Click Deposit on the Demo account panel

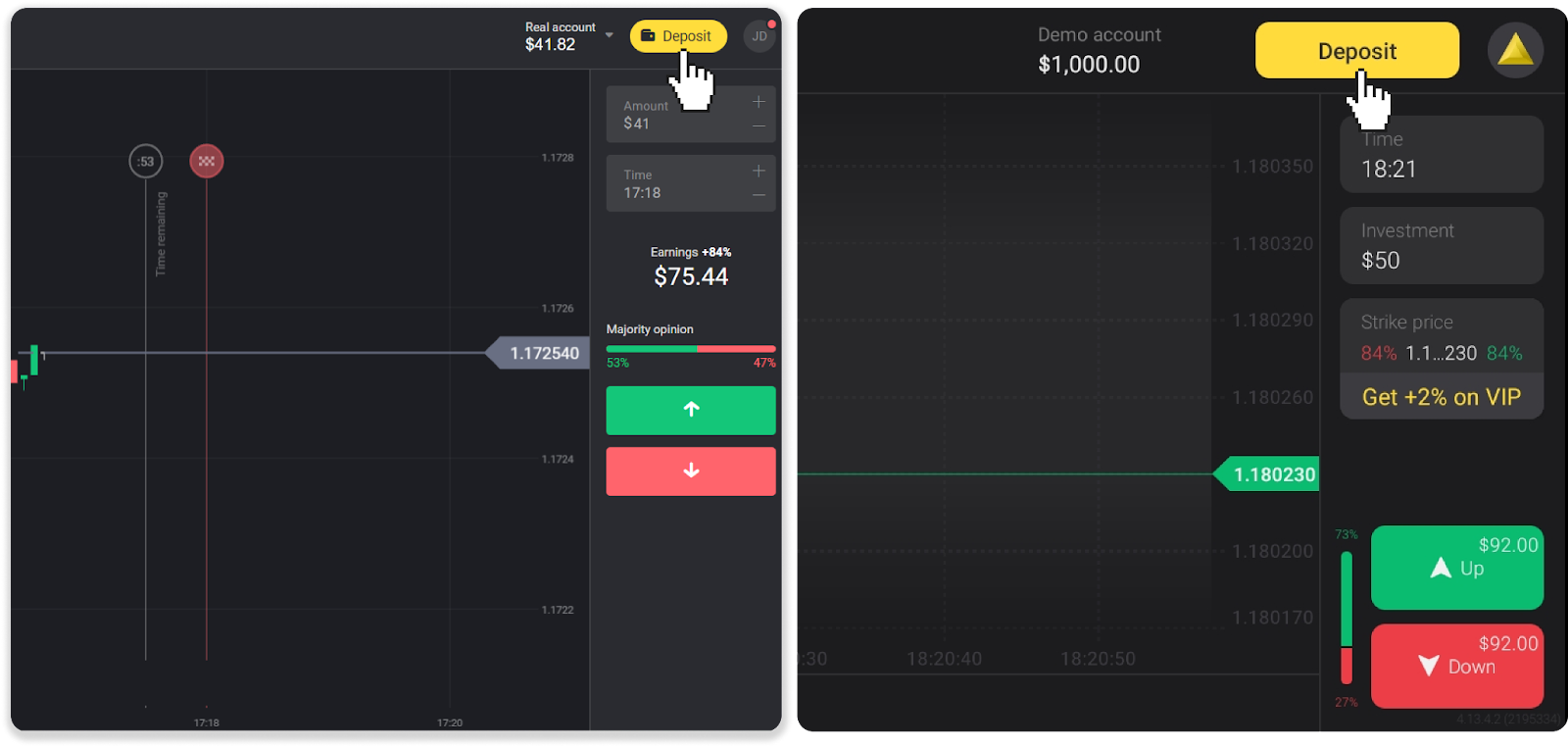(1356, 50)
